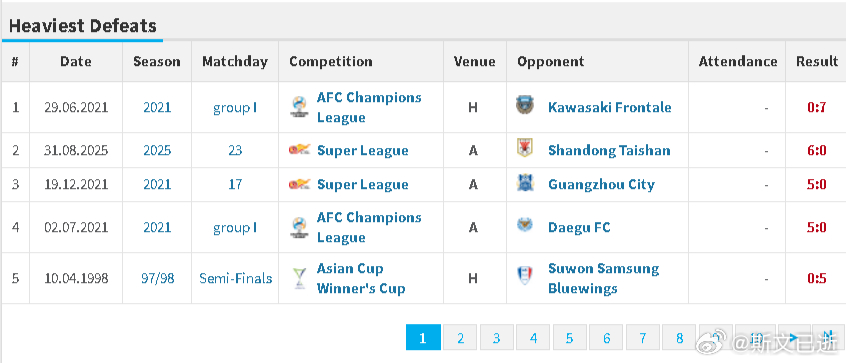The width and height of the screenshot is (846, 363).
Task: Click the Suwon Samsung Bluewings crest icon
Action: 524,276
